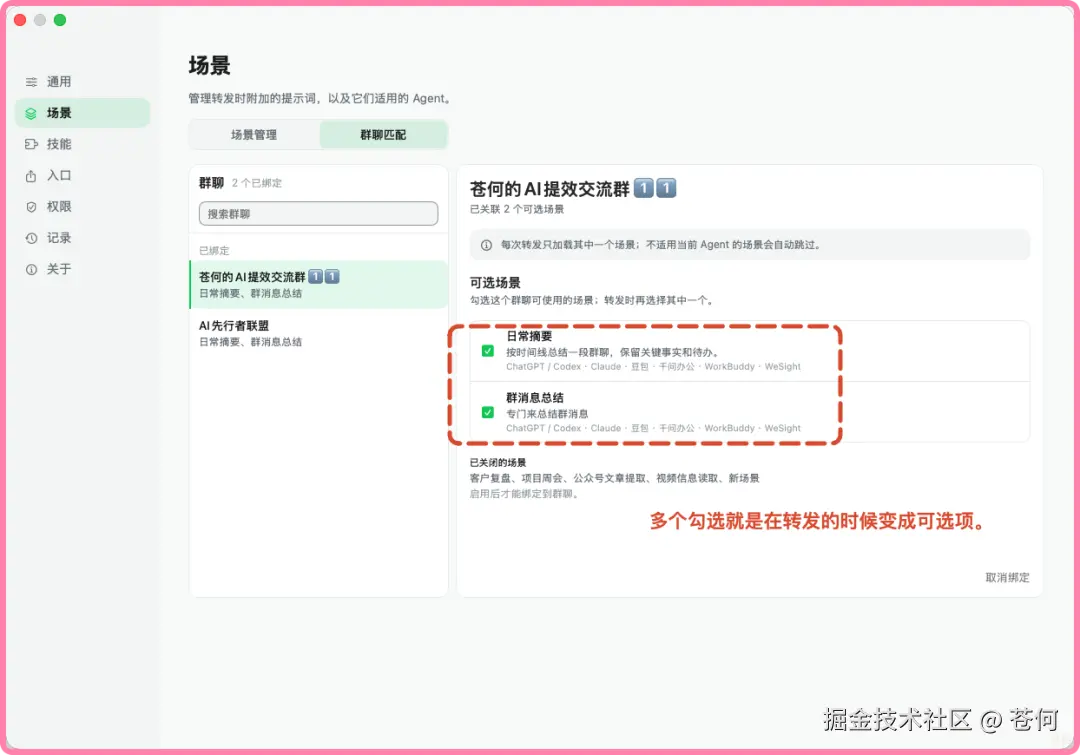Open the 关于 info icon
1080x755 pixels.
tap(31, 269)
